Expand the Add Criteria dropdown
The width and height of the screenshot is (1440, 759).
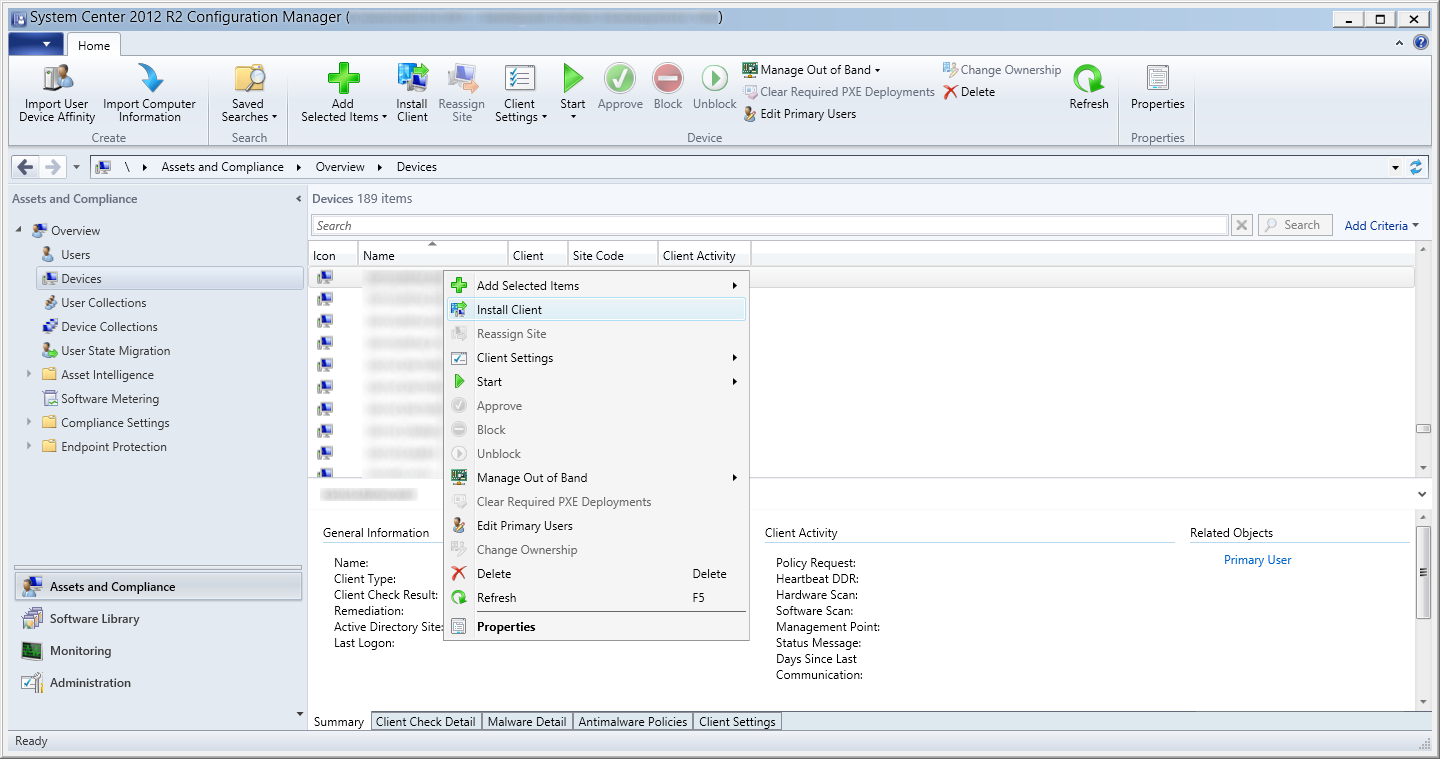pos(1381,226)
